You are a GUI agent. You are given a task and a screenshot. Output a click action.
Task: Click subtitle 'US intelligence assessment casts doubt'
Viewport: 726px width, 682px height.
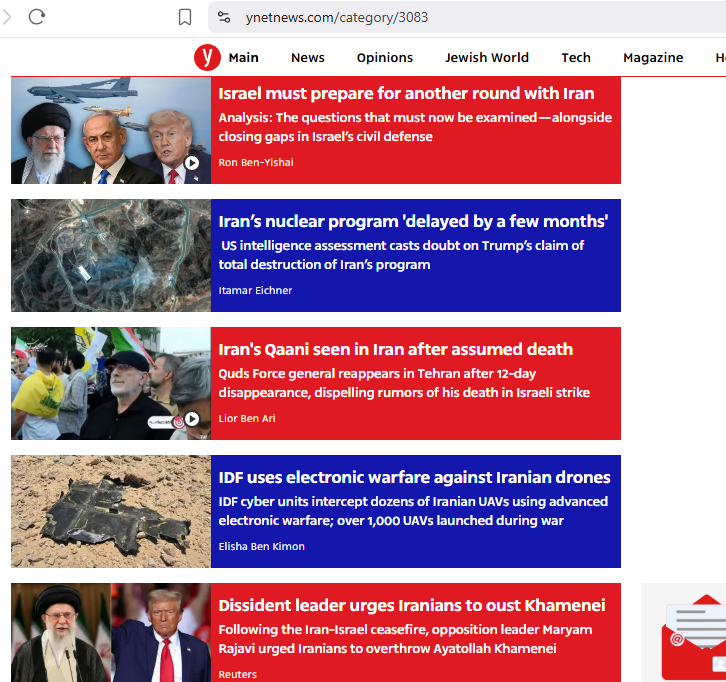click(x=401, y=255)
